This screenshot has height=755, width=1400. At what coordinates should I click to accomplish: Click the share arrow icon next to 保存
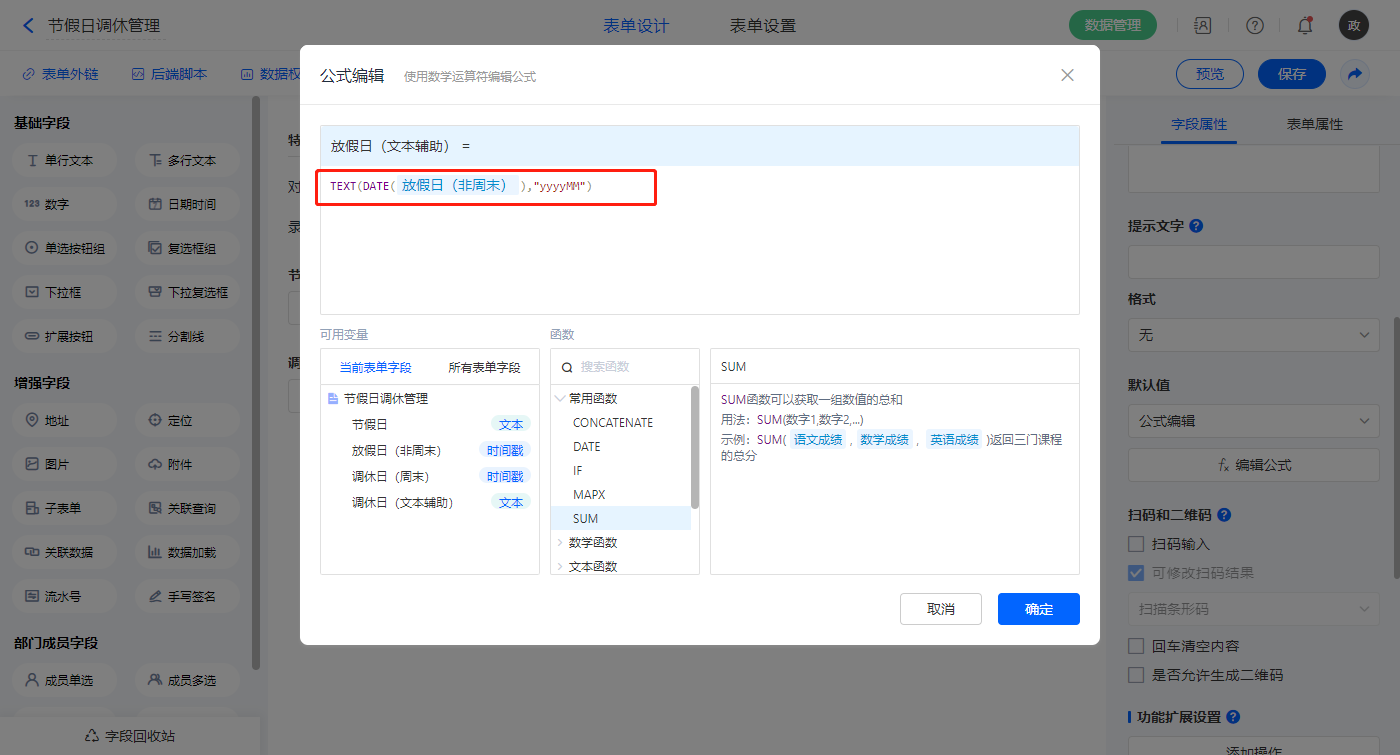click(1355, 74)
